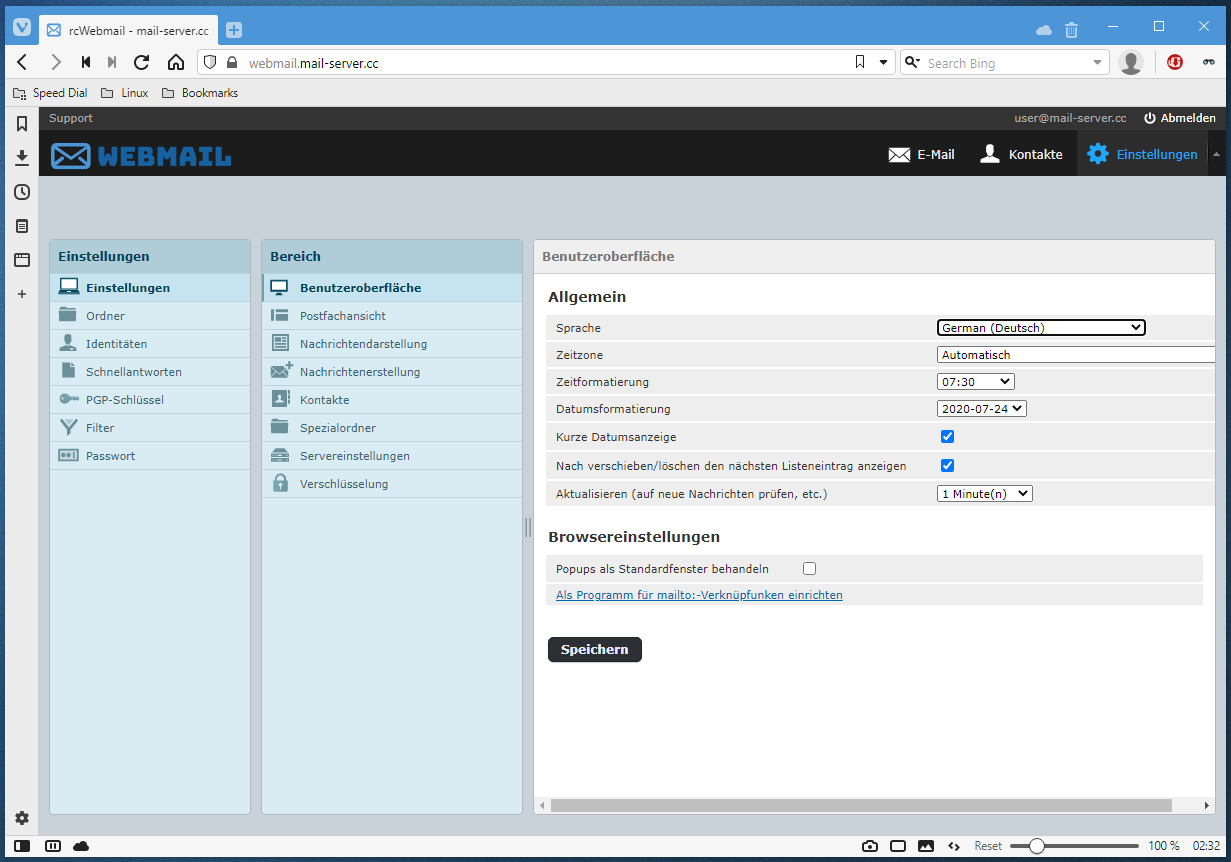Click the mailto-Verknüpfungen einrichten link
This screenshot has width=1231, height=862.
pos(699,595)
